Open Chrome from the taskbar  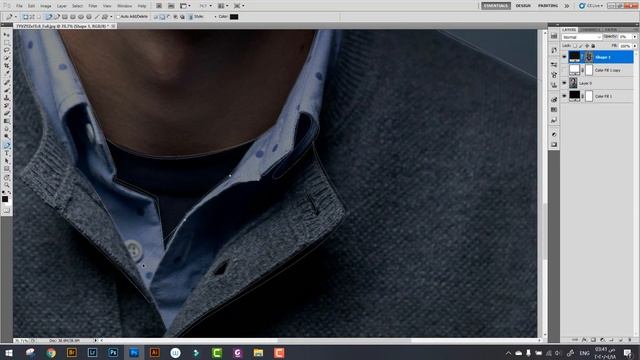tap(51, 353)
